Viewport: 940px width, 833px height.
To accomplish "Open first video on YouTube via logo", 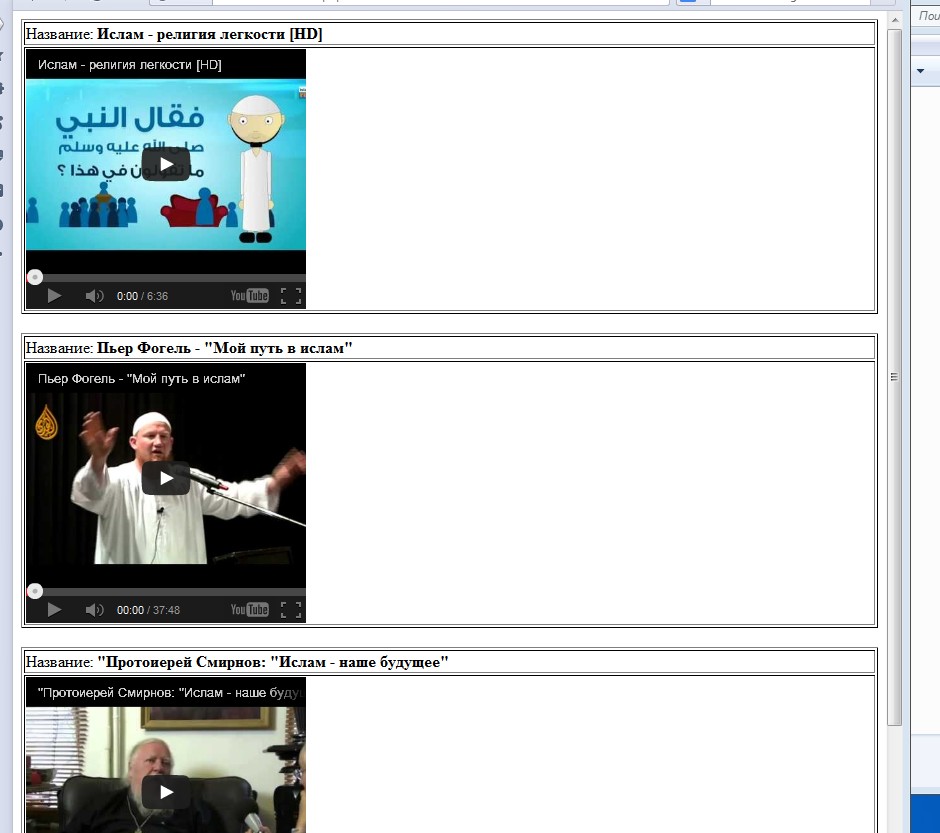I will coord(249,296).
